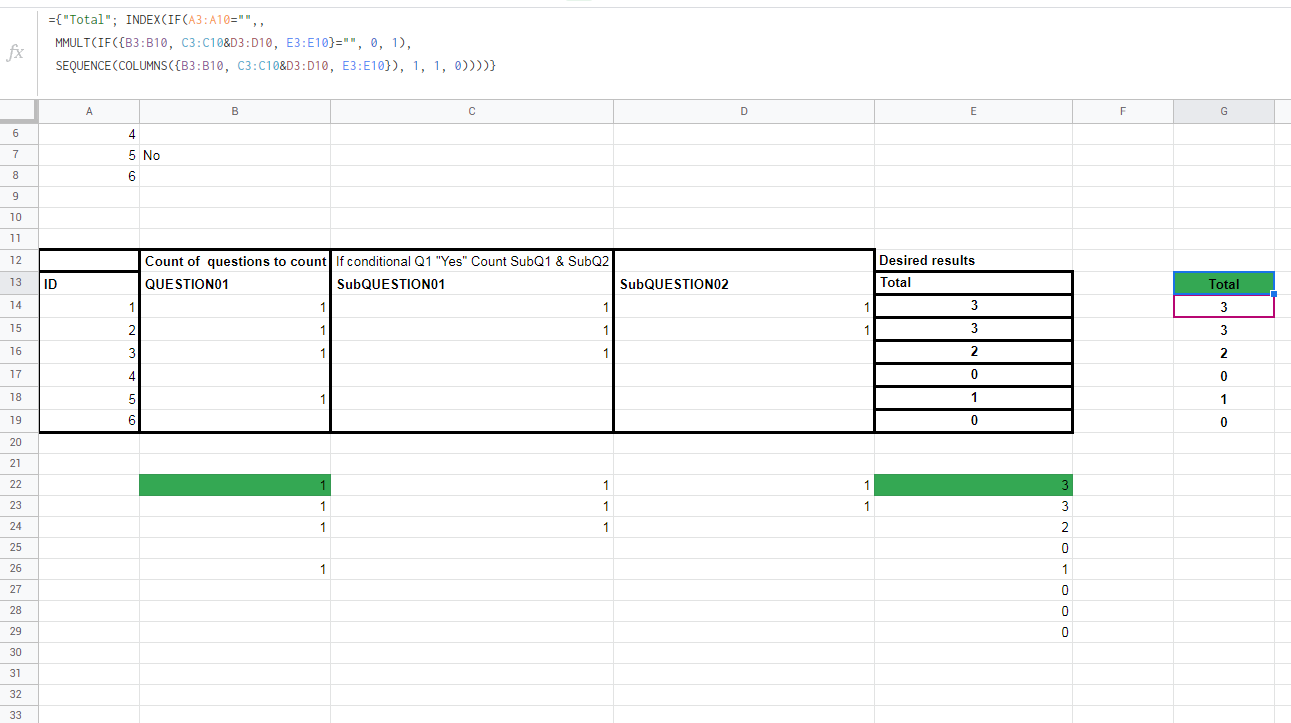The height and width of the screenshot is (723, 1291).
Task: Click cell A8 with value 6
Action: [89, 176]
